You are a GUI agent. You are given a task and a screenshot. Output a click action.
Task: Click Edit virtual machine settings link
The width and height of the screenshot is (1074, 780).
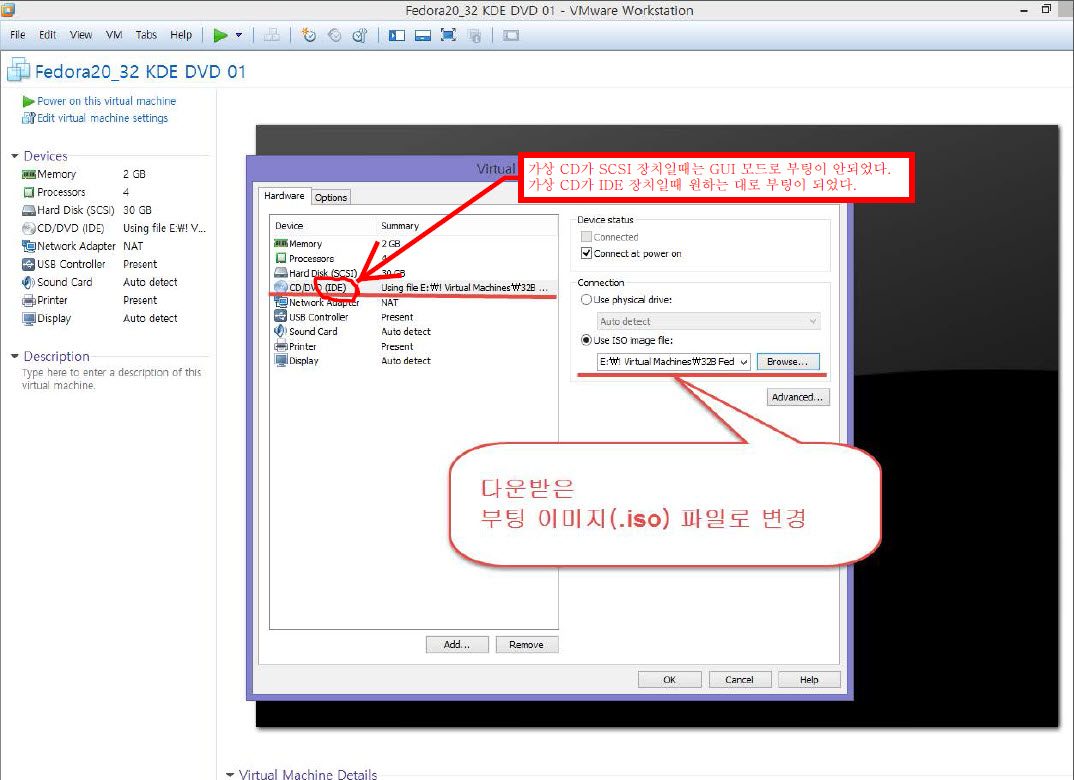point(102,118)
